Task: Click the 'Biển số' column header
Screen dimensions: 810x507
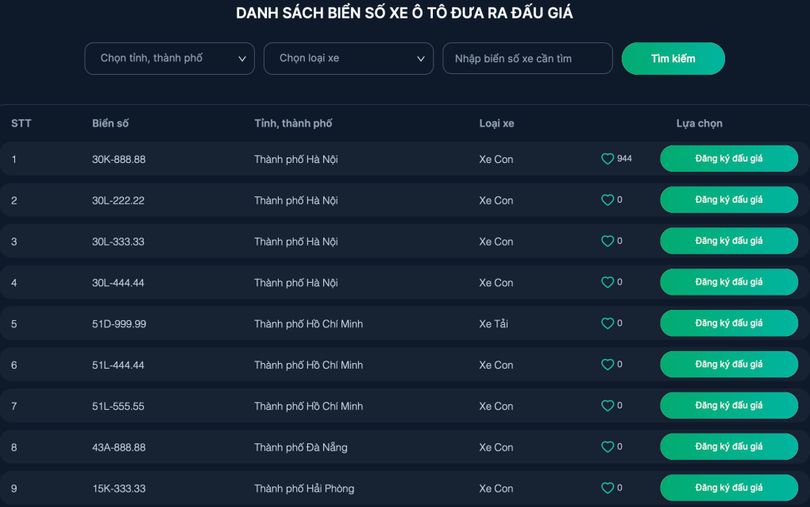Action: 110,123
